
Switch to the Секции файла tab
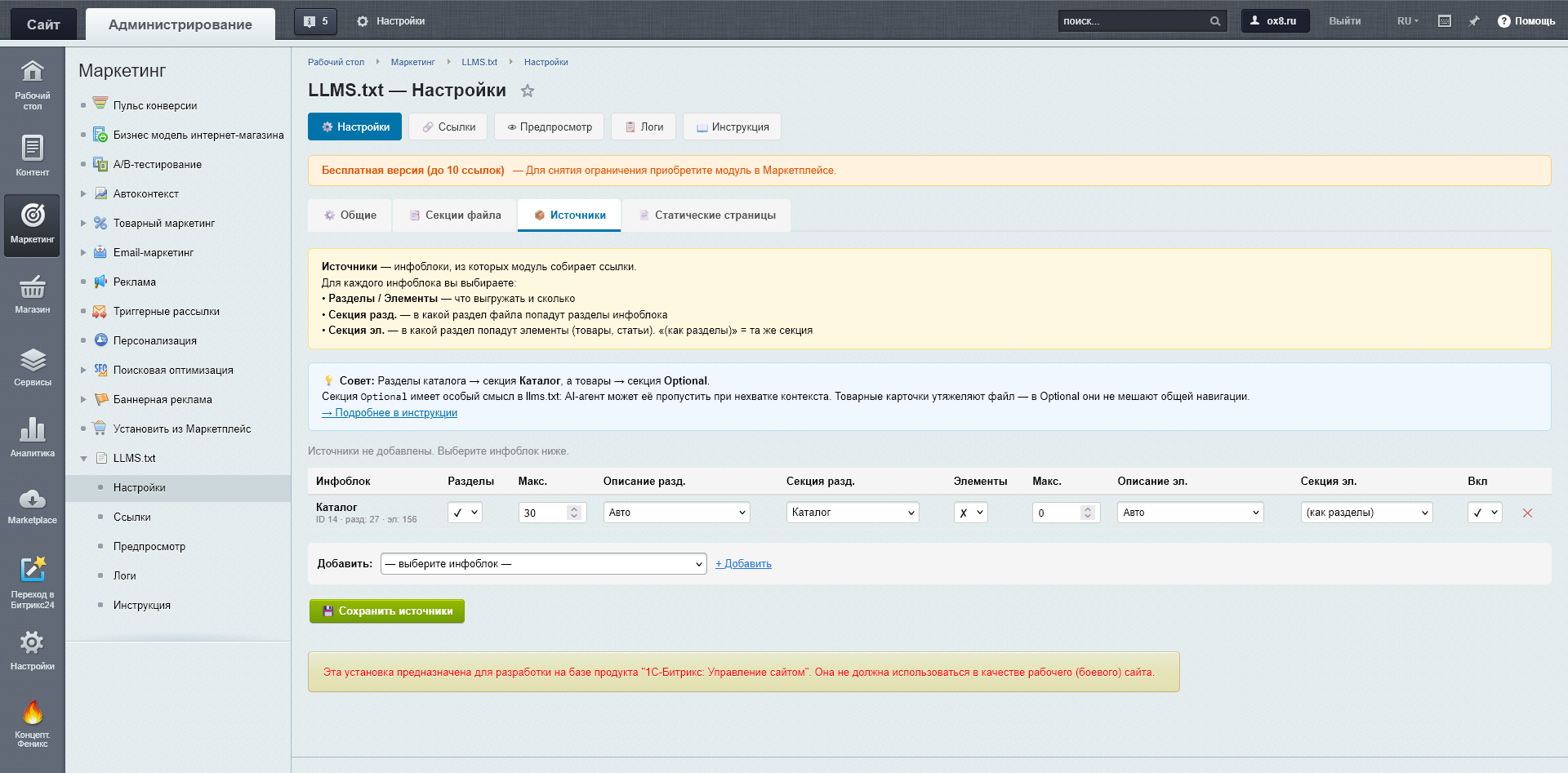pyautogui.click(x=455, y=215)
